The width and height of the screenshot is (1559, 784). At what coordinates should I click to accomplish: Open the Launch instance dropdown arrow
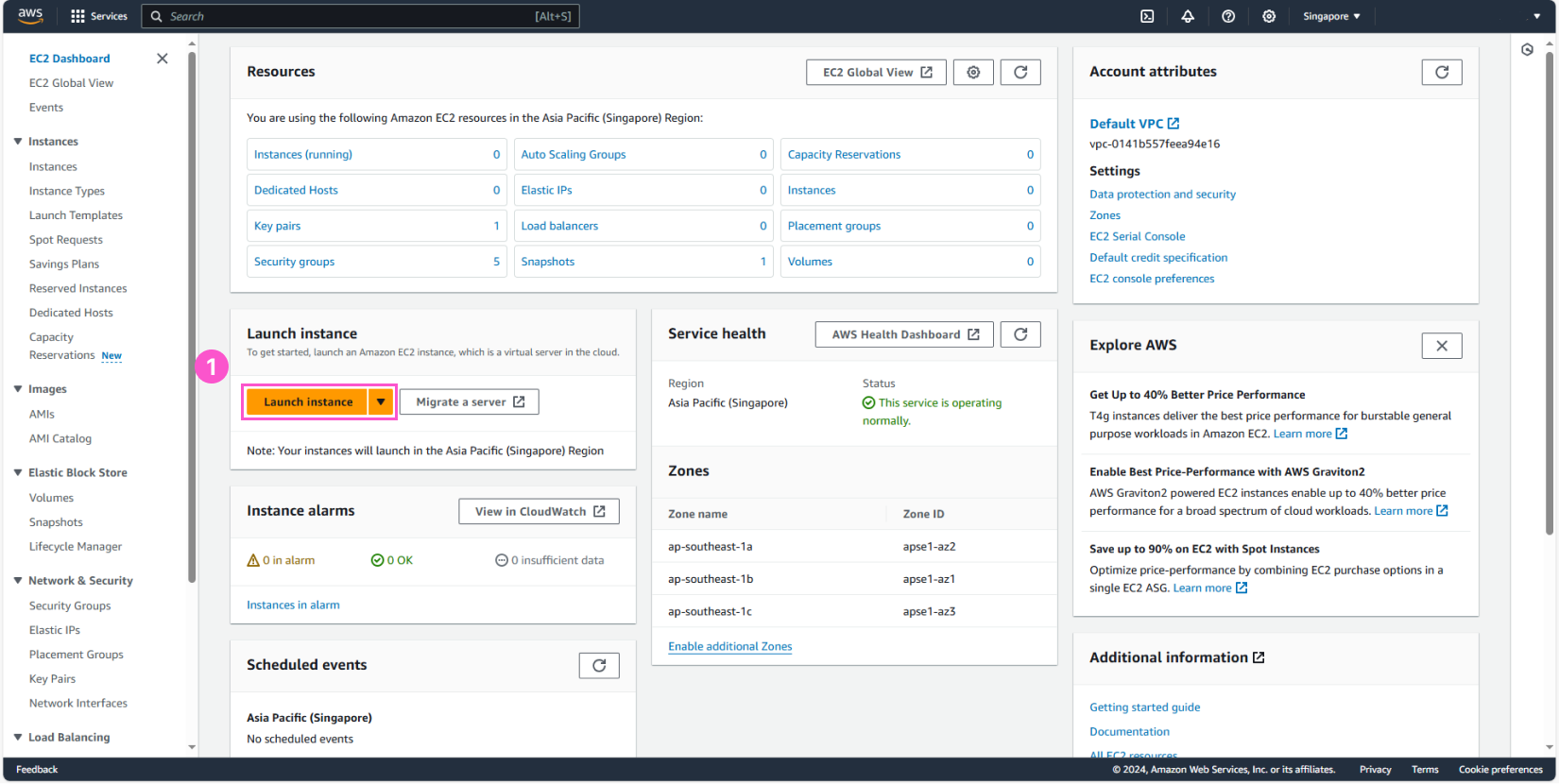tap(381, 402)
